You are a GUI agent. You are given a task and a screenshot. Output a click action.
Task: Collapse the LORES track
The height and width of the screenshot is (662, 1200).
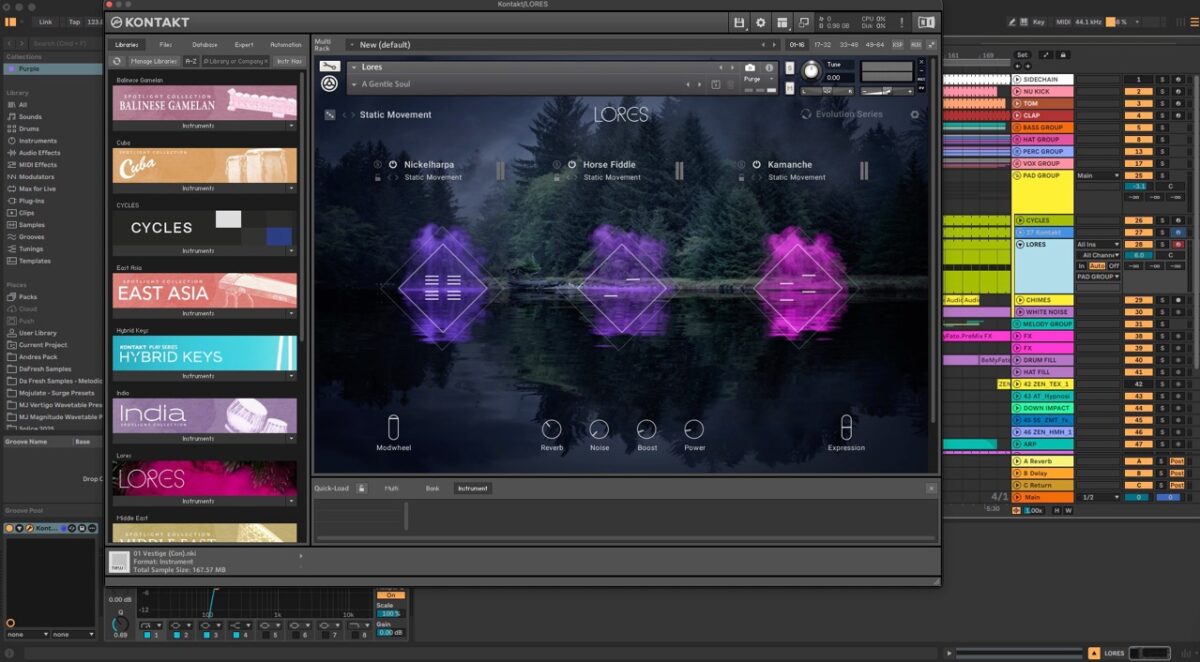pos(1018,244)
